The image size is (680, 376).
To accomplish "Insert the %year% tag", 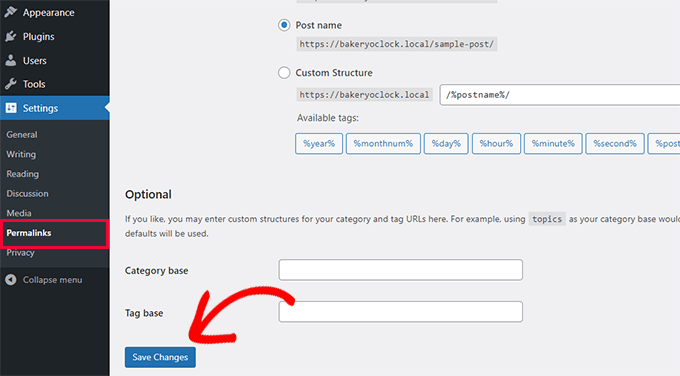I will (319, 144).
